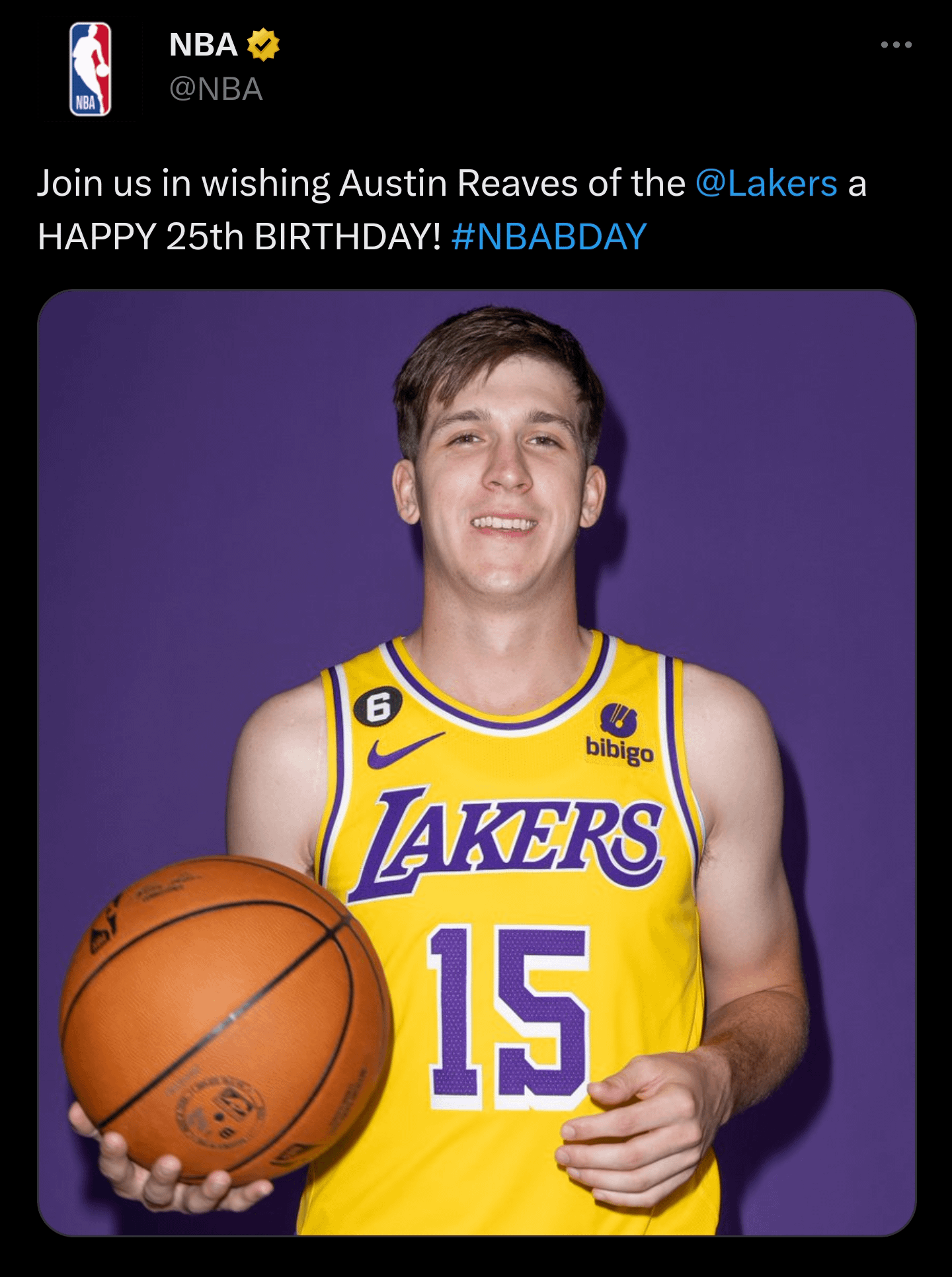Viewport: 952px width, 1277px height.
Task: Click the "Join us in wishing" tweet text
Action: [183, 183]
